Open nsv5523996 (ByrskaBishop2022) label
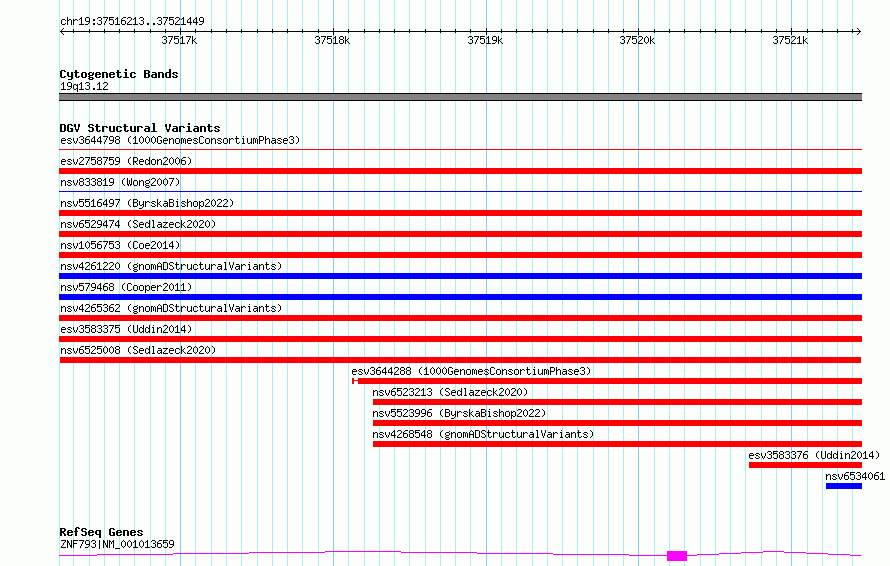This screenshot has height=566, width=890. 459,413
